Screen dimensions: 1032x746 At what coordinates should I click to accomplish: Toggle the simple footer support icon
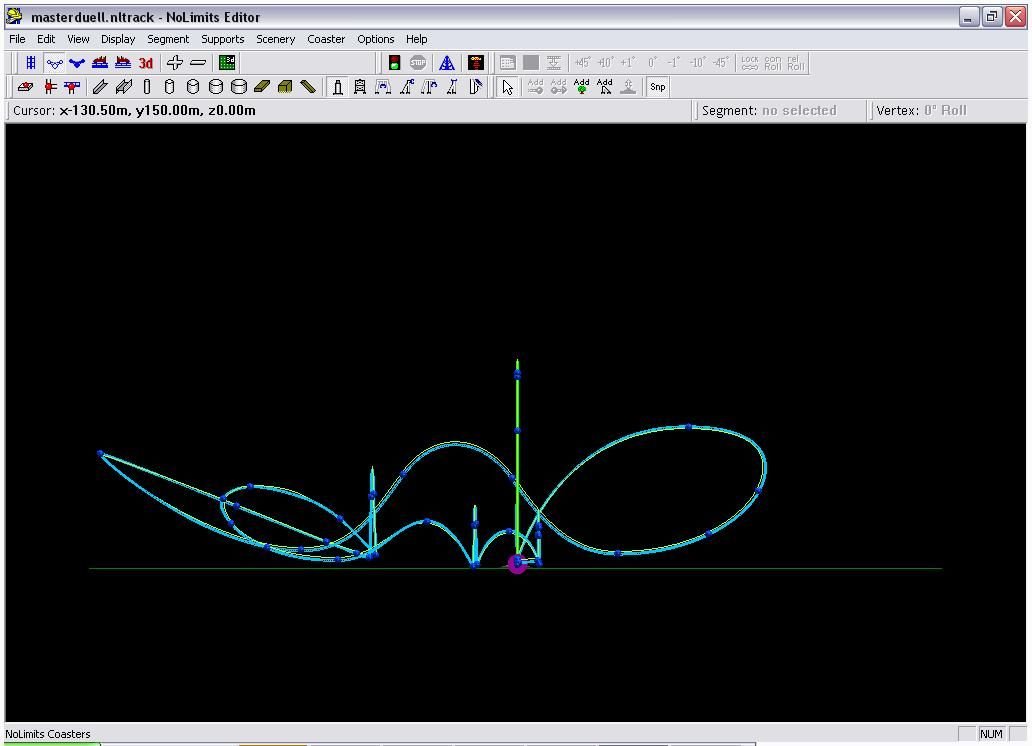tap(337, 86)
